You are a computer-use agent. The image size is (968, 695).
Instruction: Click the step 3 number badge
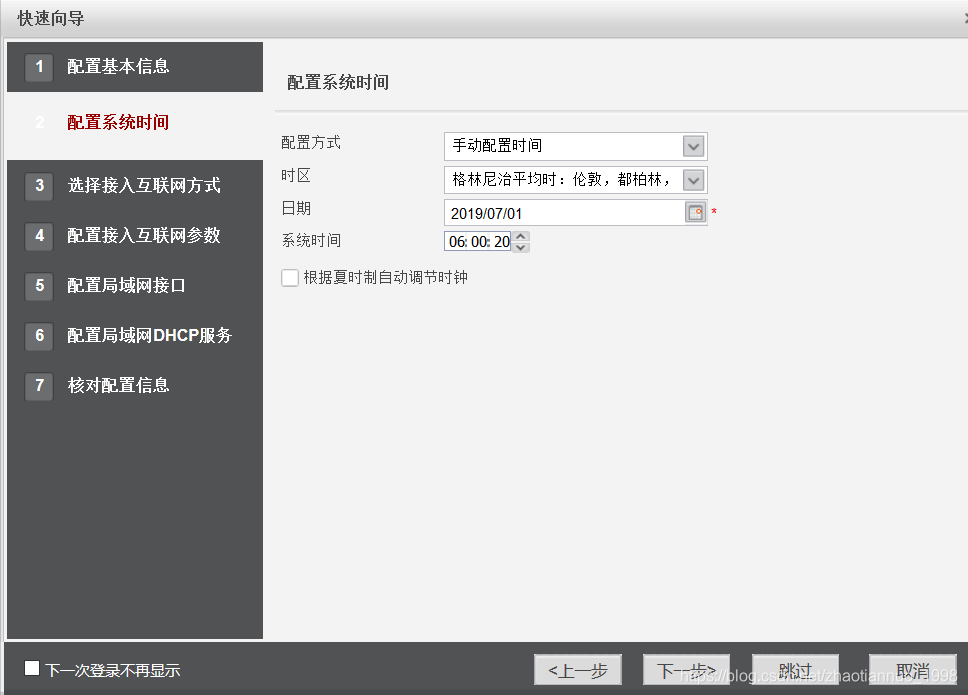coord(40,185)
